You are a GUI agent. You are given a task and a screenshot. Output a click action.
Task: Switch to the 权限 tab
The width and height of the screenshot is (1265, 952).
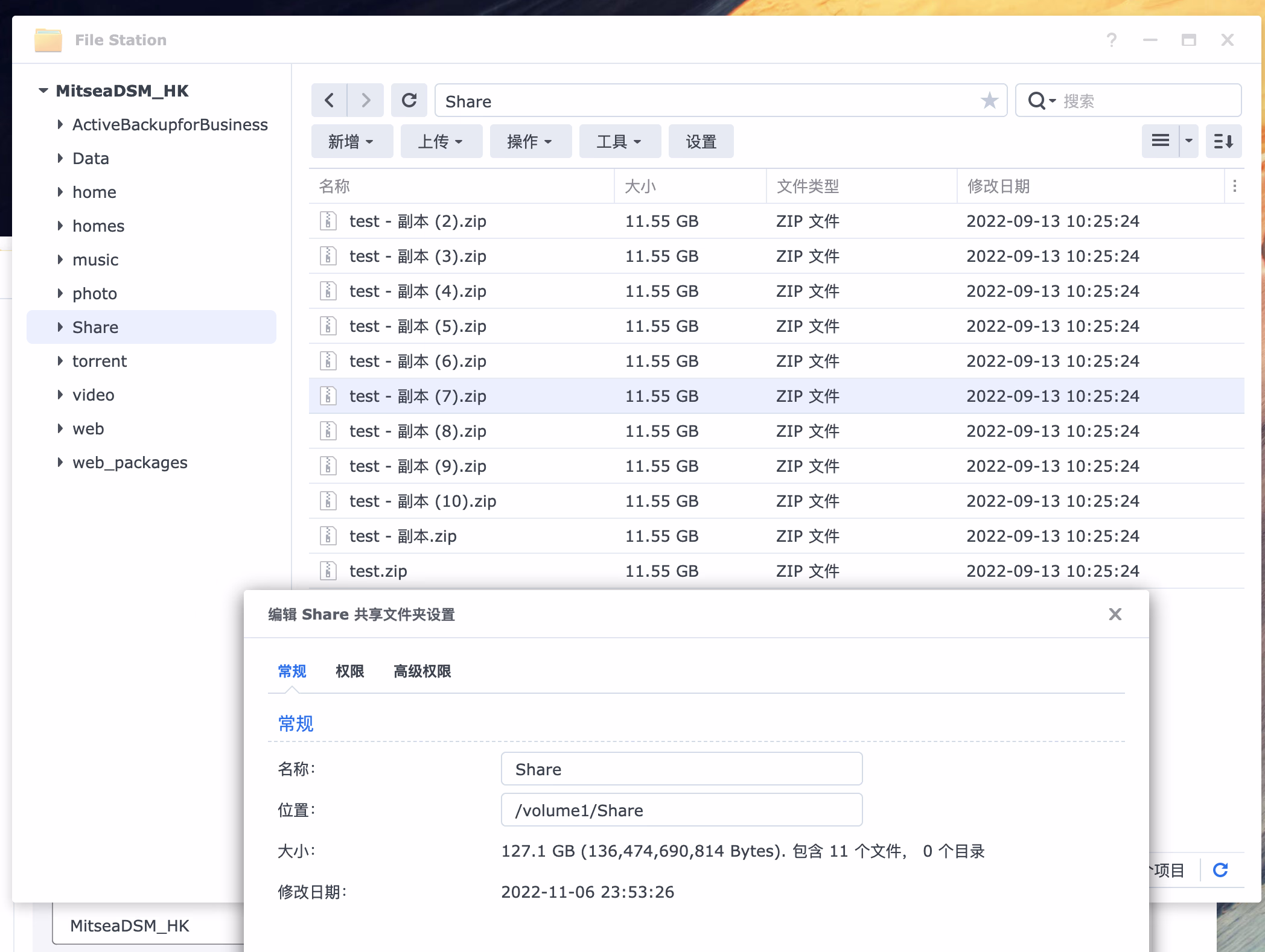pos(349,671)
